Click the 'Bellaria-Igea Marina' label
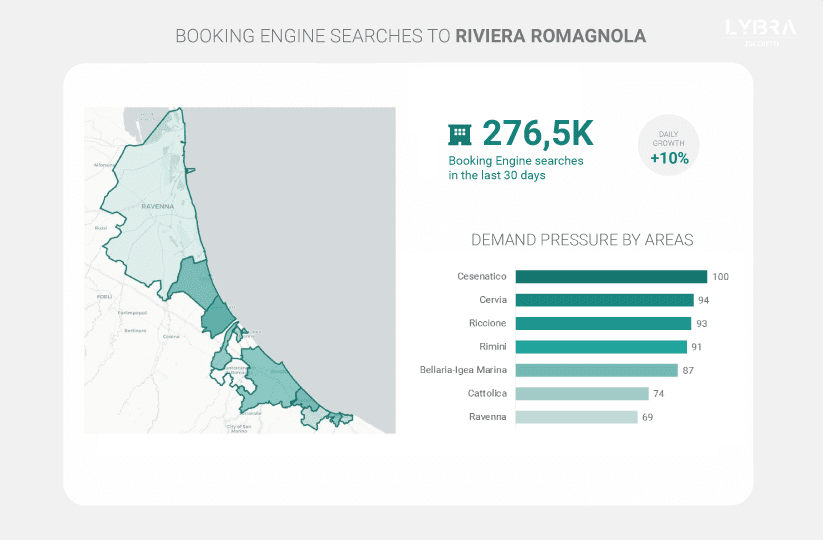Viewport: 823px width, 540px height. point(463,370)
